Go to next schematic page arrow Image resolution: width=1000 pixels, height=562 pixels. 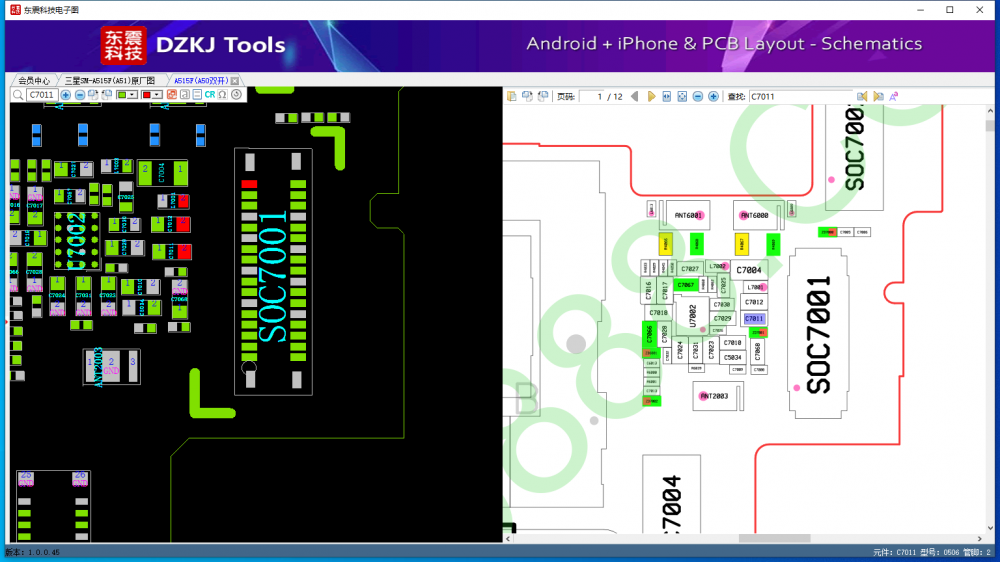pyautogui.click(x=651, y=96)
